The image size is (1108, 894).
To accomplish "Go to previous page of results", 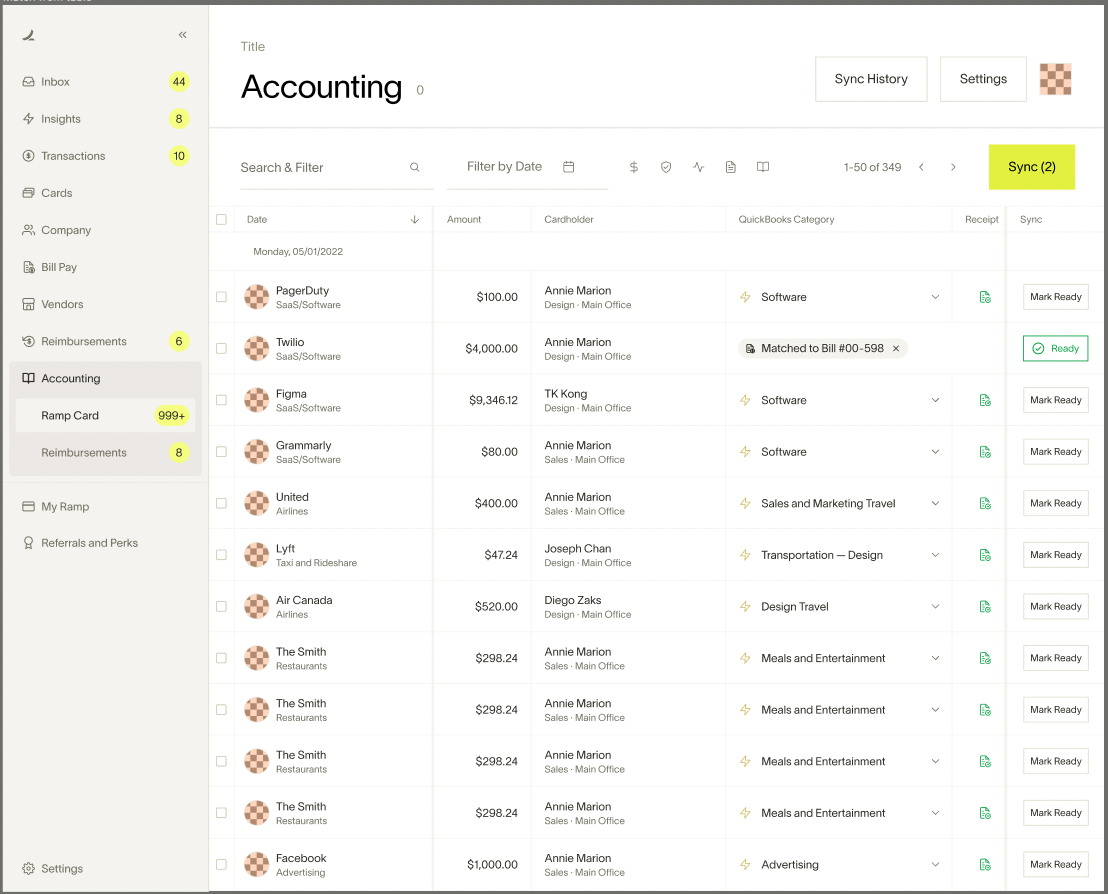I will point(921,167).
